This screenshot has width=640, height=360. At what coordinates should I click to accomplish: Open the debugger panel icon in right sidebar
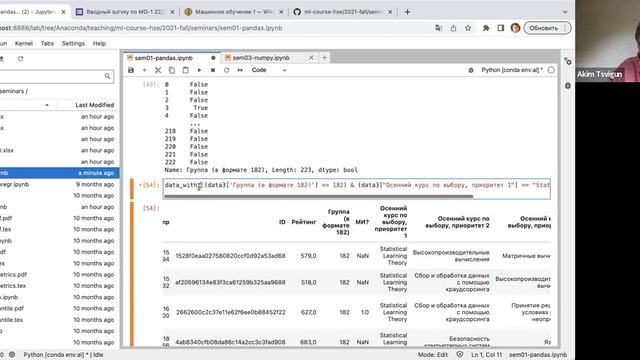click(x=568, y=86)
